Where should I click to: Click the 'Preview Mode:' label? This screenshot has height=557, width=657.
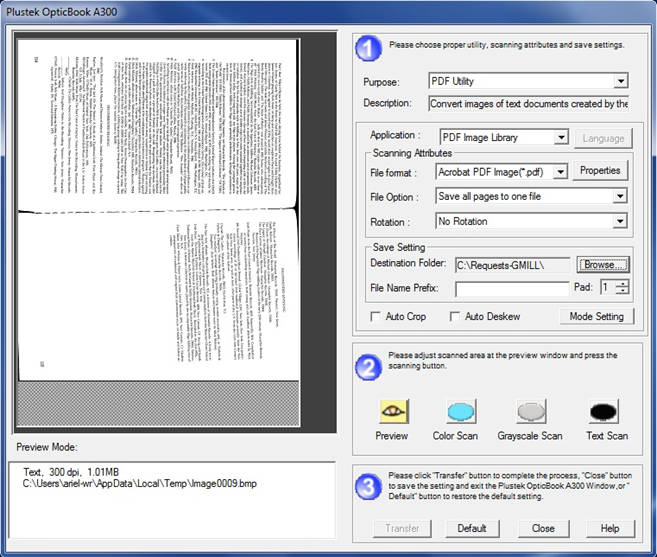tap(47, 447)
